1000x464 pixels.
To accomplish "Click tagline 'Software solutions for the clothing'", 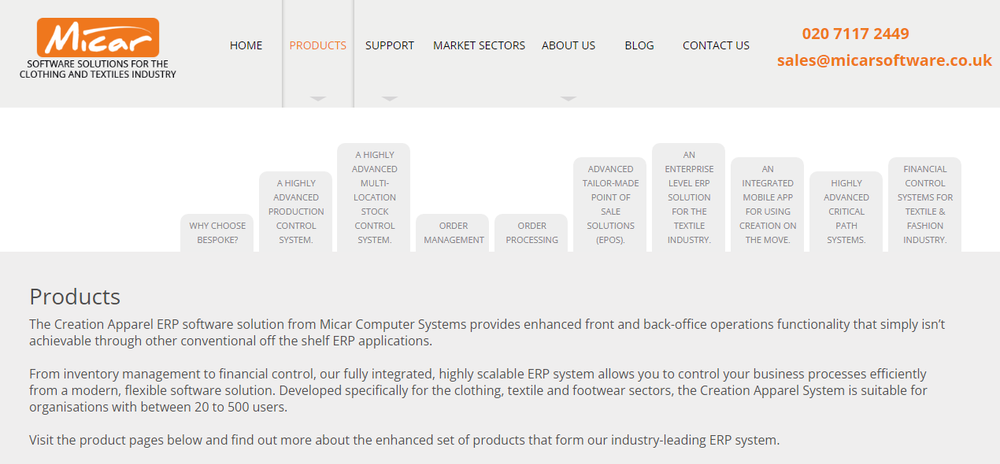I will (98, 69).
